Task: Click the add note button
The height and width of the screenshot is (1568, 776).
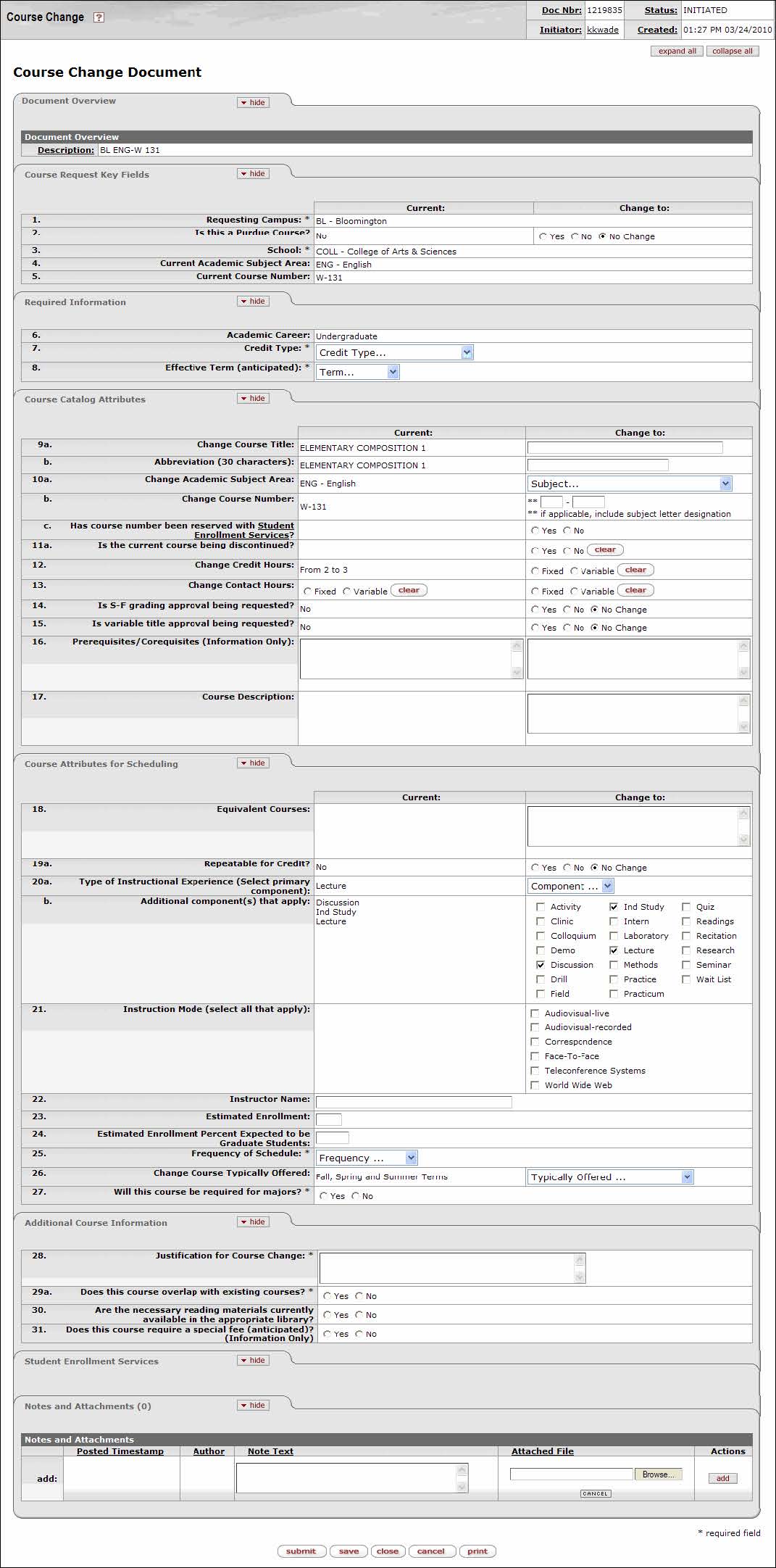Action: coord(723,1478)
